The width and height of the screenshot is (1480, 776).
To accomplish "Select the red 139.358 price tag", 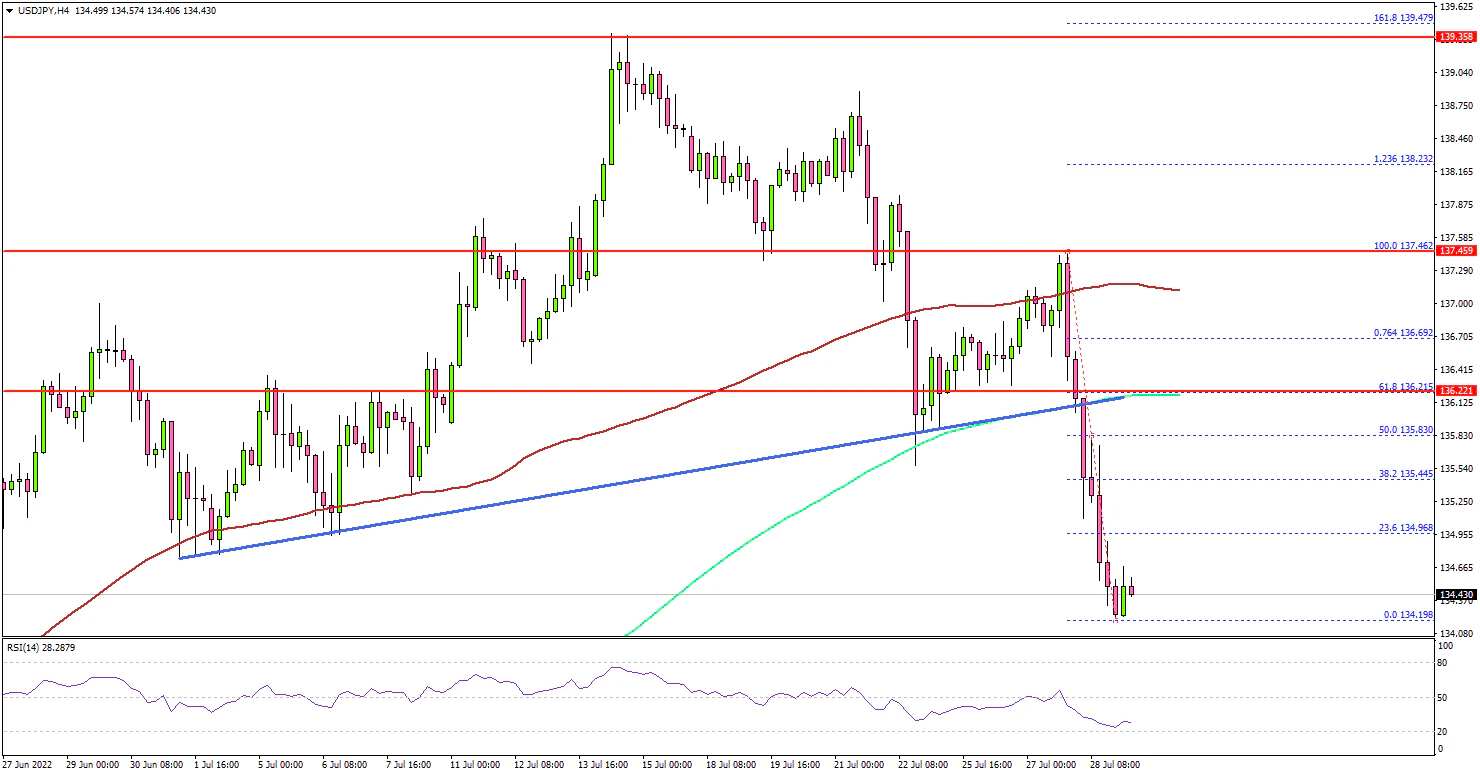I will [x=1456, y=37].
